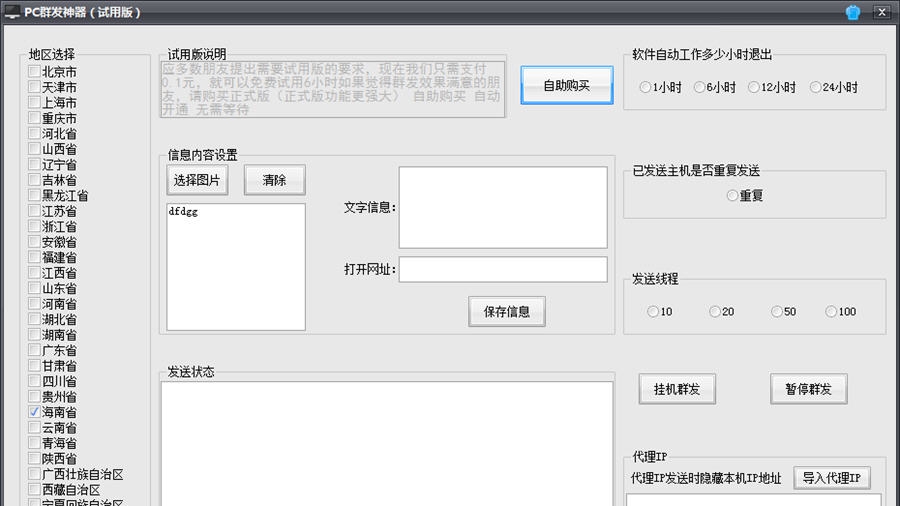Check the 安徽省 checkbox
Image resolution: width=900 pixels, height=506 pixels.
click(34, 242)
